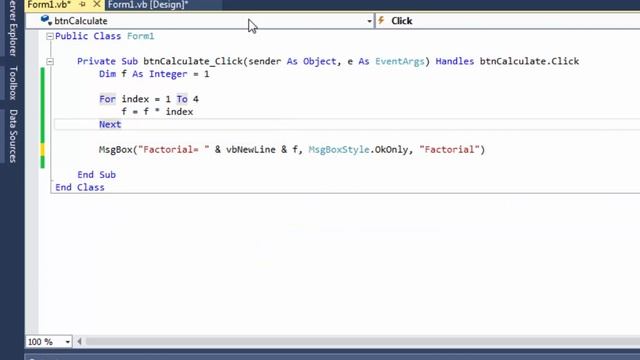Open the Form1.vb [Design] tab
The height and width of the screenshot is (360, 640).
(x=148, y=4)
